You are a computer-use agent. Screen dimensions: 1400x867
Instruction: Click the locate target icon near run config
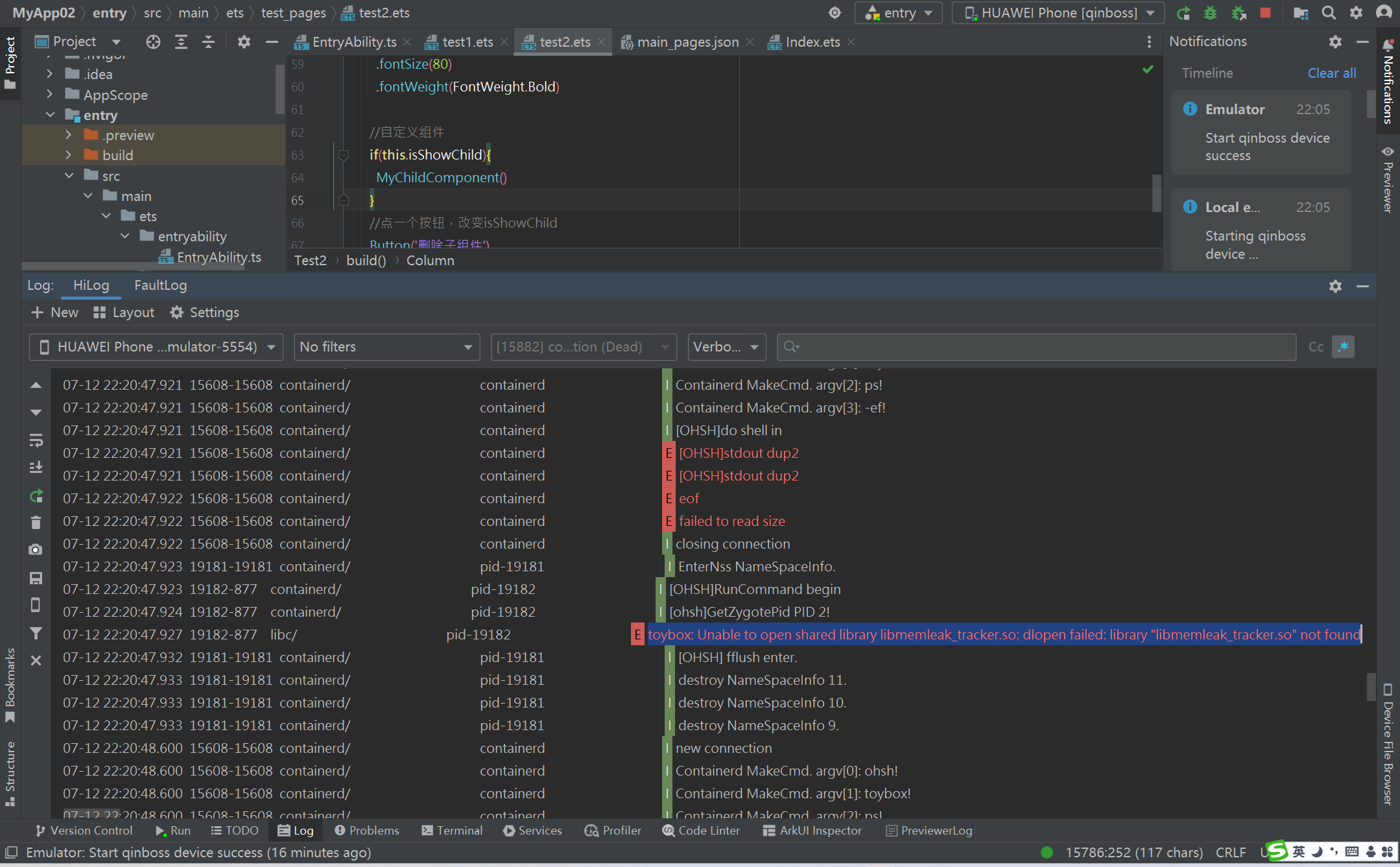(835, 13)
